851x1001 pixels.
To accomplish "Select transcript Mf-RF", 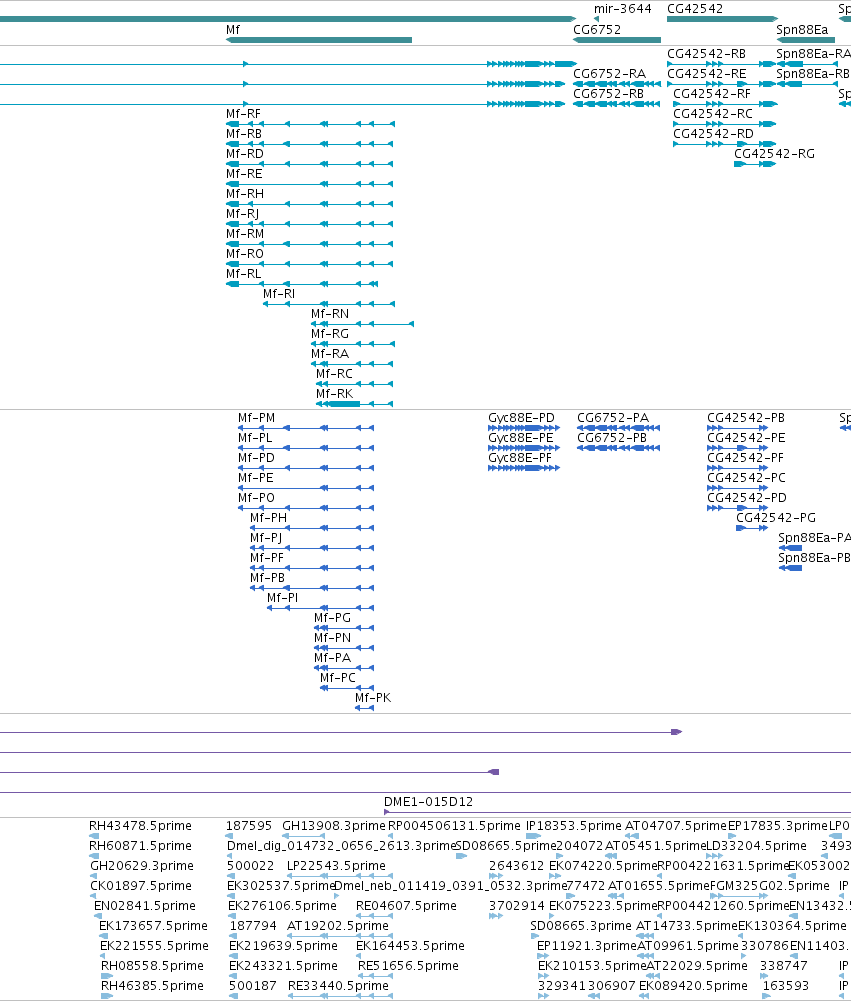I will coord(243,114).
